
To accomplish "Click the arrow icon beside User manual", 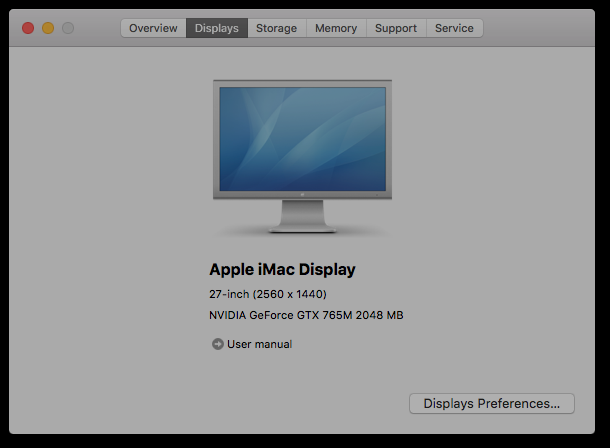I will click(217, 344).
